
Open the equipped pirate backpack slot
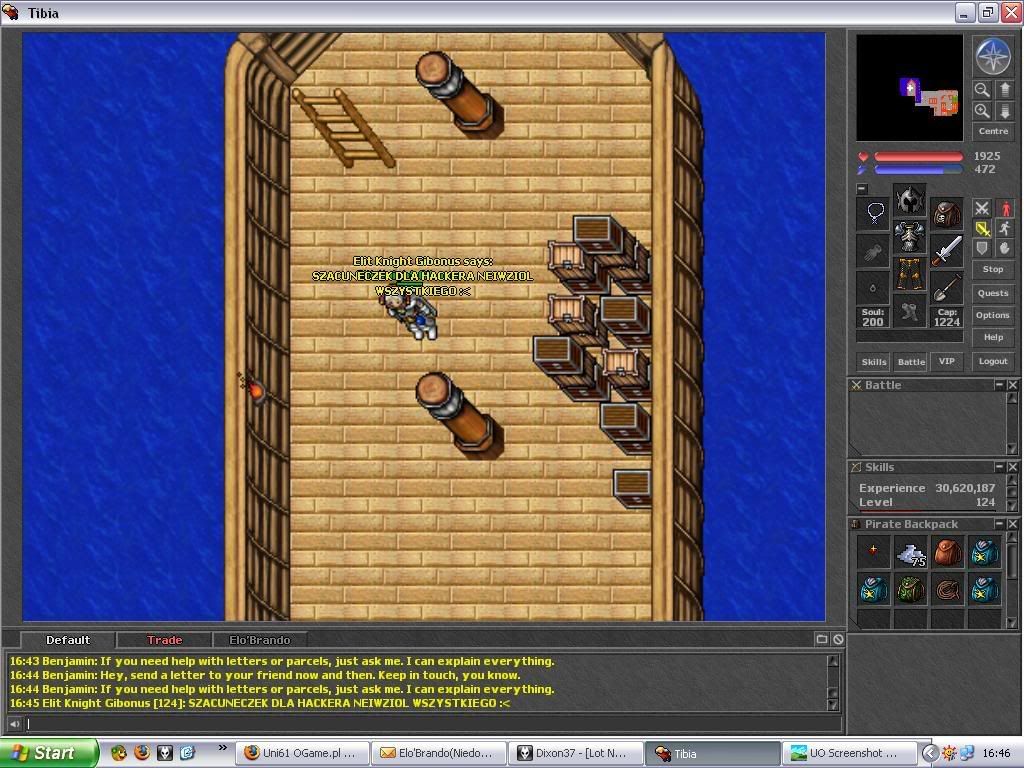click(x=946, y=214)
